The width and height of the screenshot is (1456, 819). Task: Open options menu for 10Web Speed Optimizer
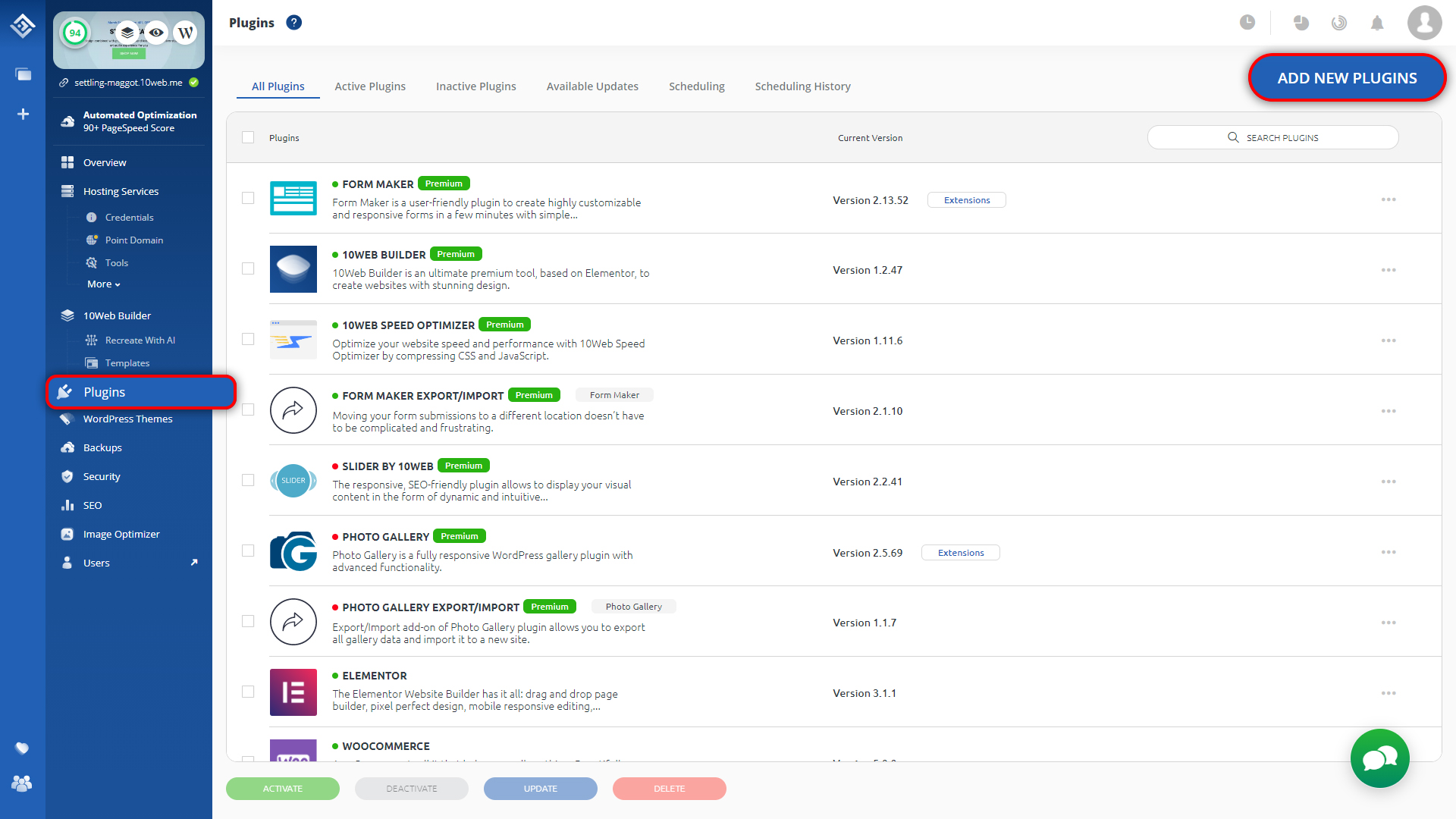[x=1389, y=340]
